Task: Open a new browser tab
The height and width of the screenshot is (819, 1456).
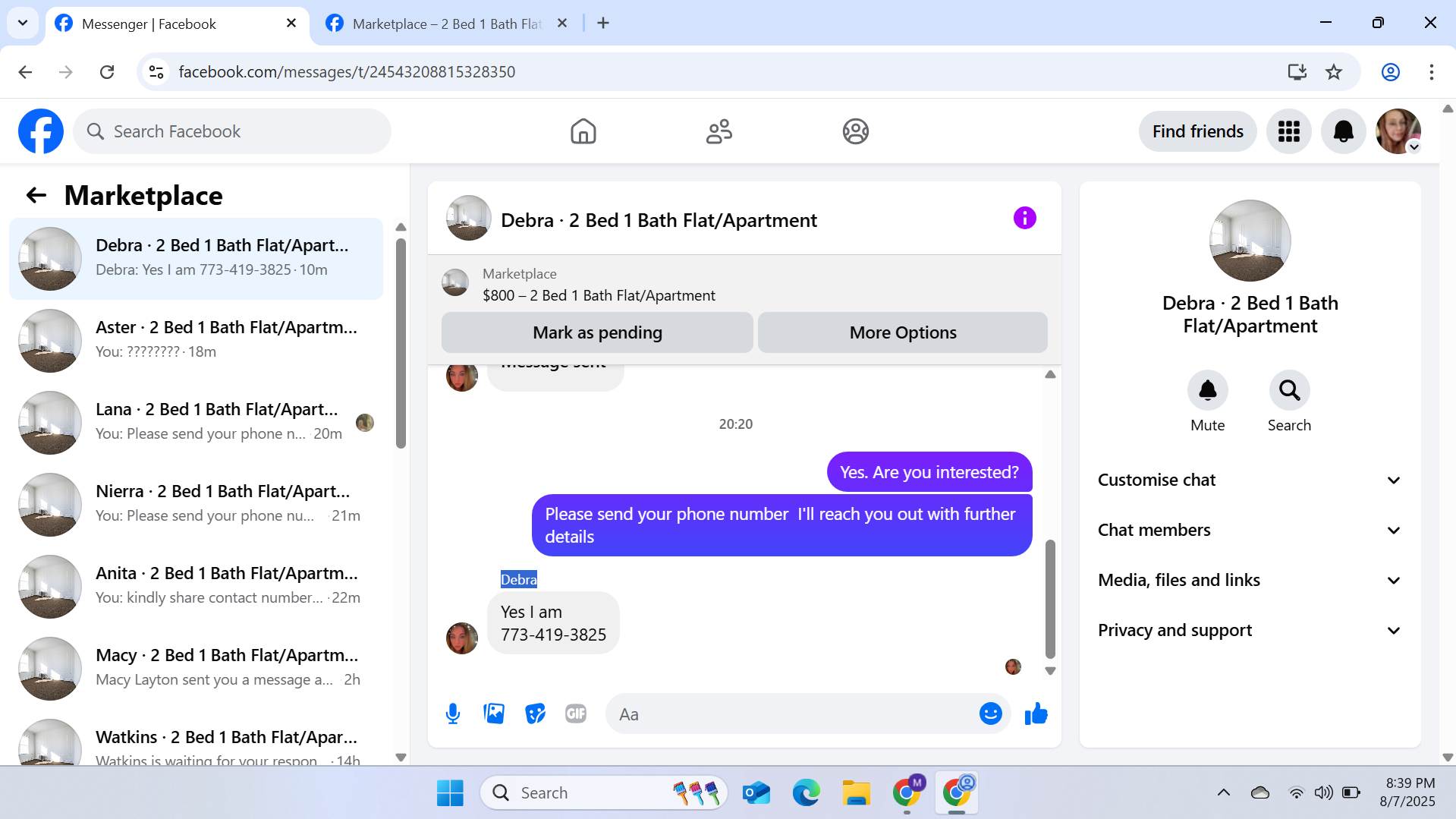Action: coord(603,24)
